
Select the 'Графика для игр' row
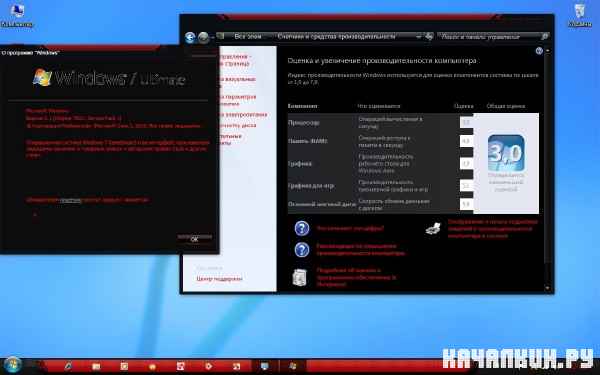(x=380, y=186)
